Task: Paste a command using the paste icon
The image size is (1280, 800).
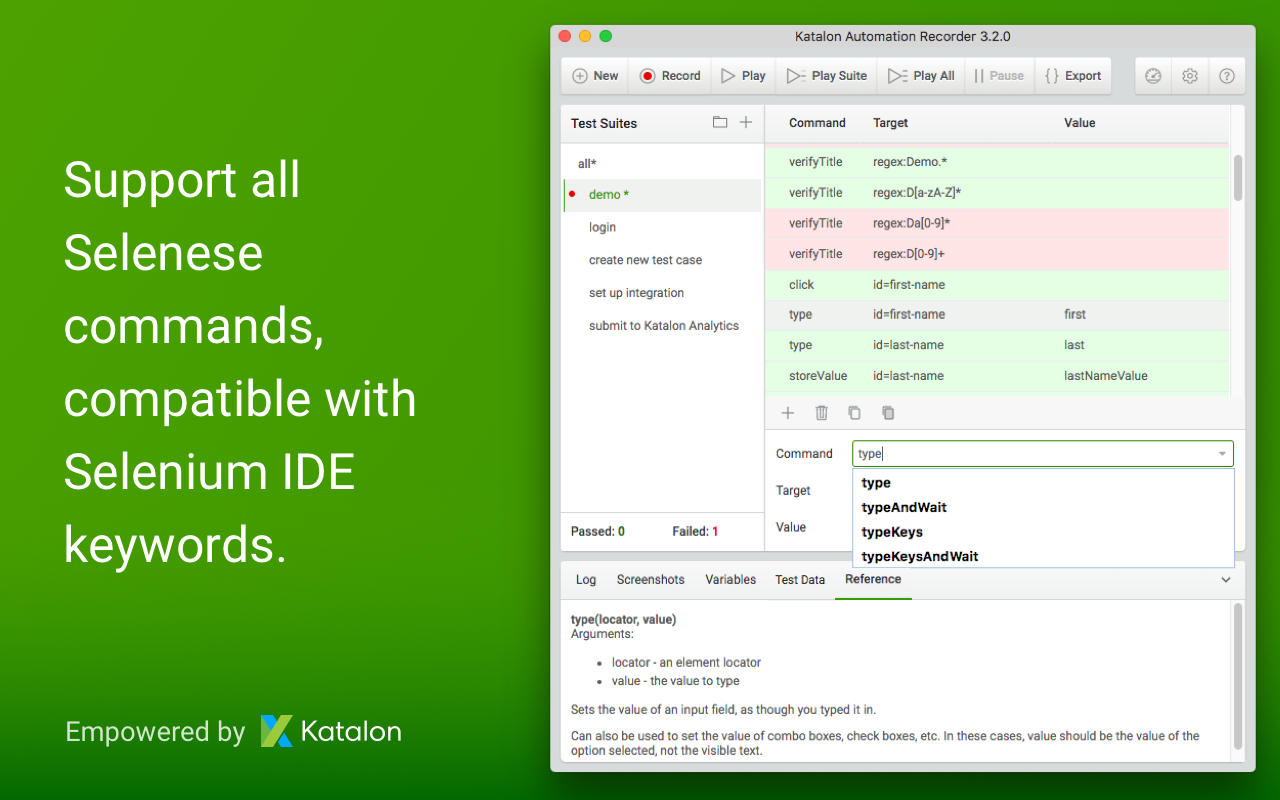Action: point(888,413)
